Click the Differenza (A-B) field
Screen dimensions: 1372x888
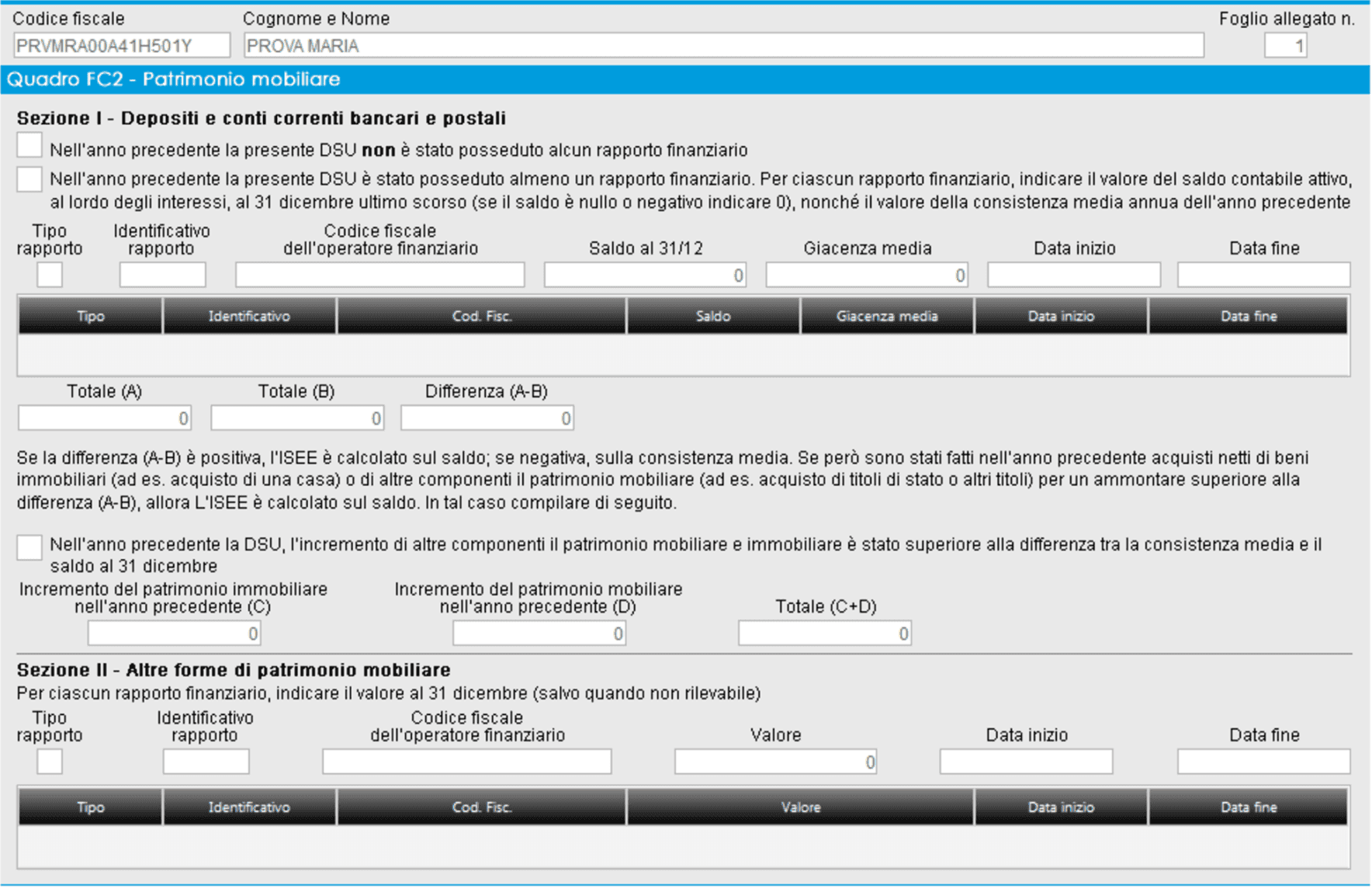point(486,418)
